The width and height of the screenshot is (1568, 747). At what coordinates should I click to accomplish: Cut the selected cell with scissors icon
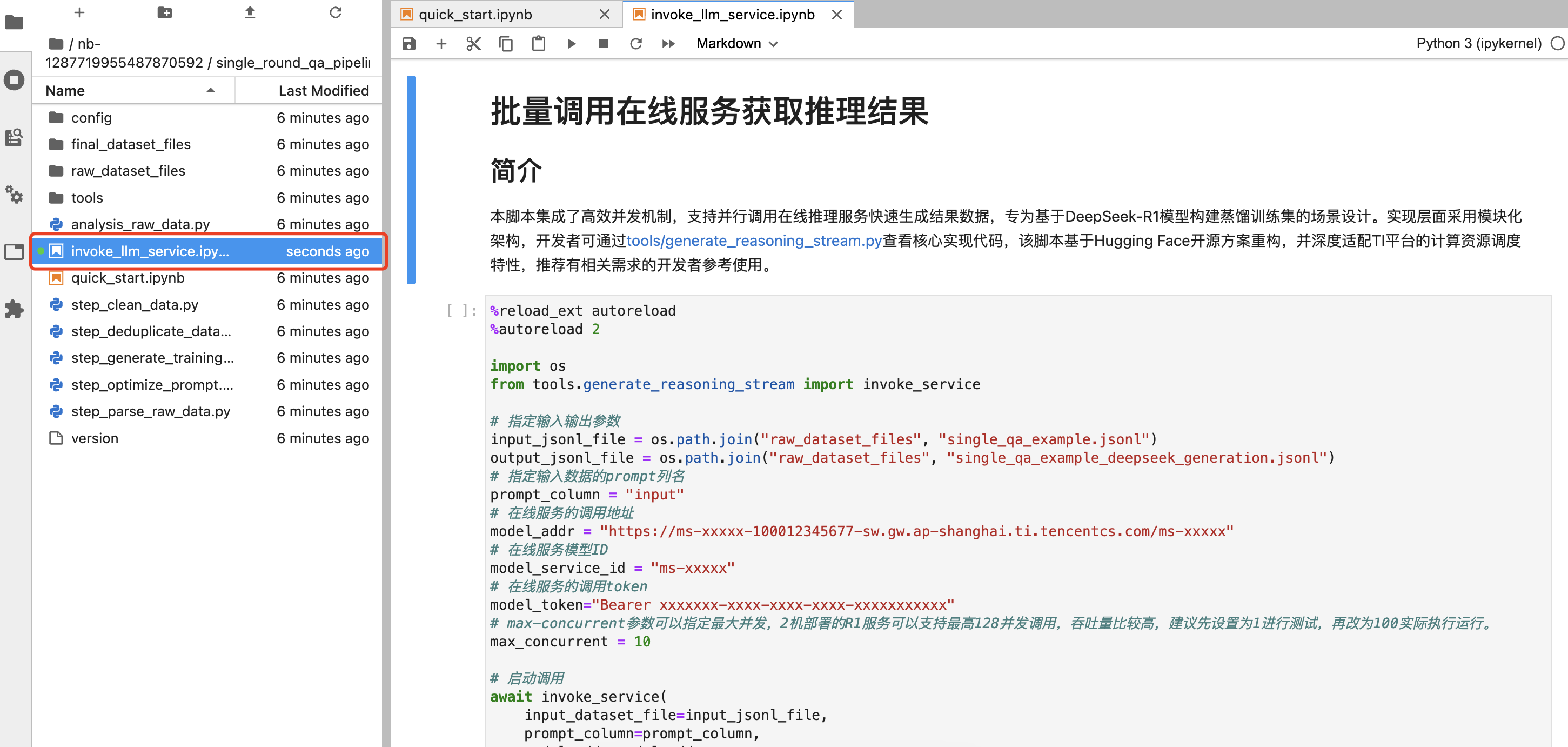coord(473,44)
